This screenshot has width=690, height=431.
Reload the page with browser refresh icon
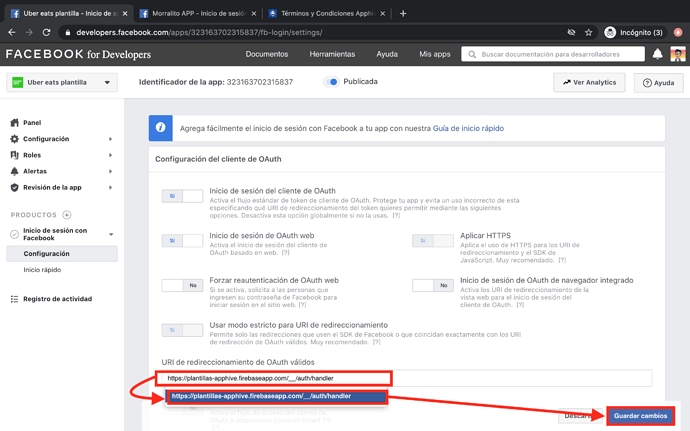tap(50, 32)
